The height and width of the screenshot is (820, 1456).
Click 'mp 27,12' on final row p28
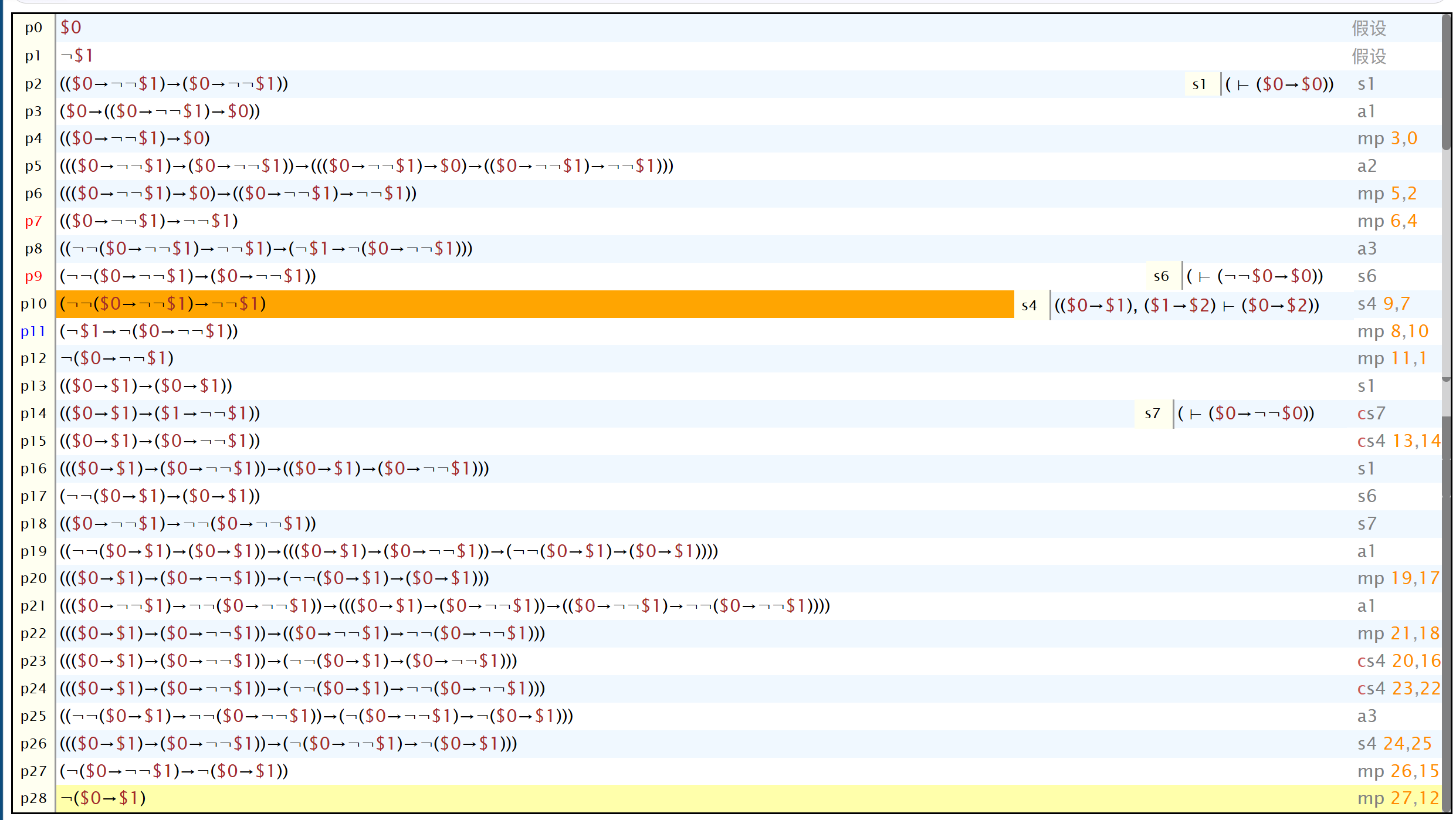1397,798
